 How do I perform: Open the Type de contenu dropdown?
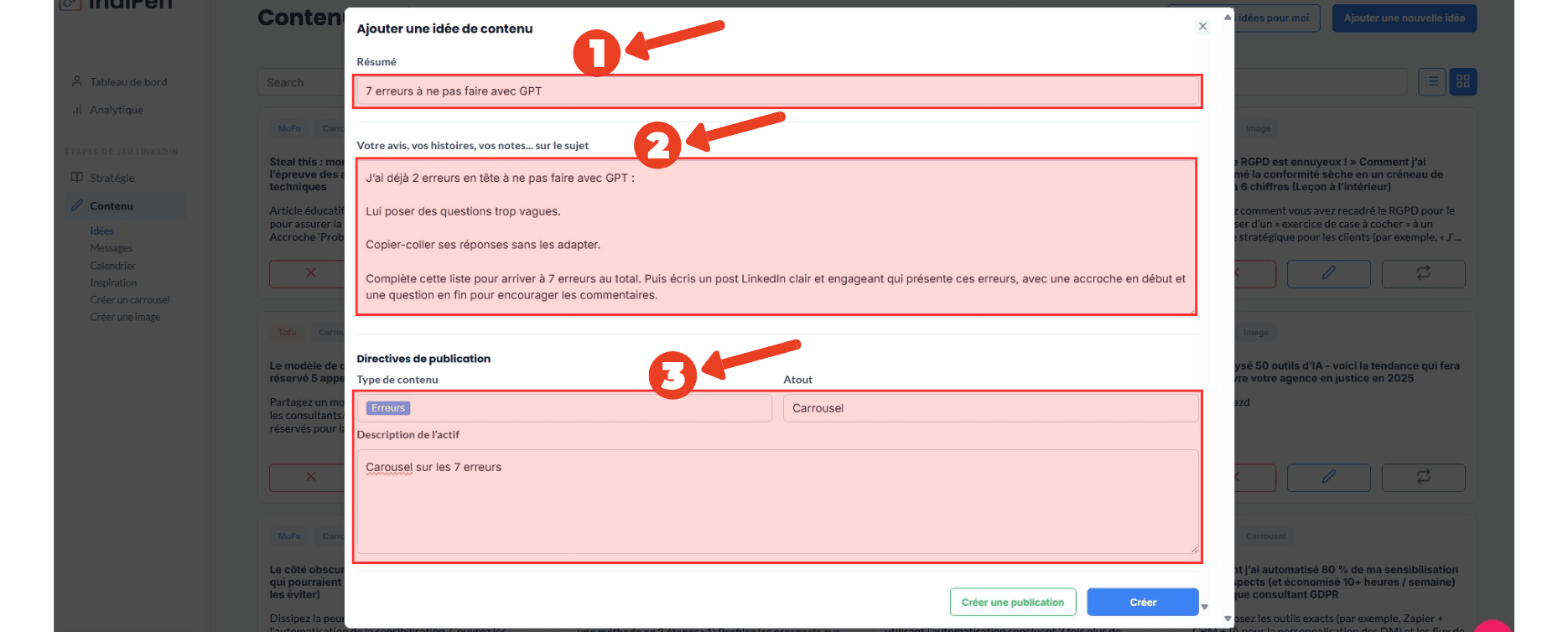coord(563,408)
